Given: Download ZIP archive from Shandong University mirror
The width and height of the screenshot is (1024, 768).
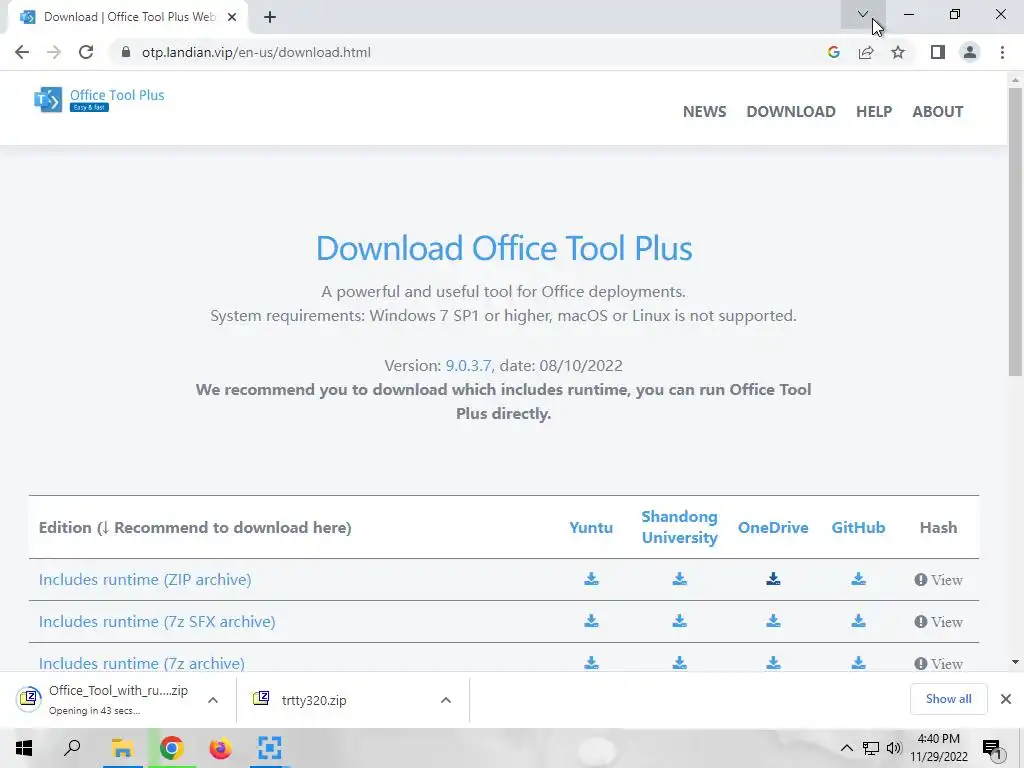Looking at the screenshot, I should click(679, 579).
